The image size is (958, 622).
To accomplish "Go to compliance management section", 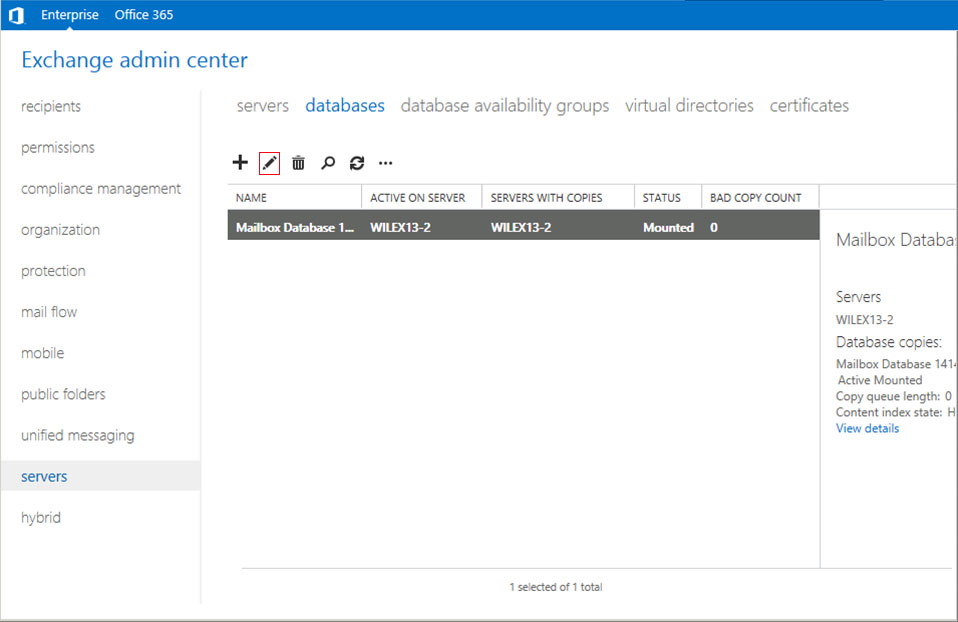I will tap(101, 189).
